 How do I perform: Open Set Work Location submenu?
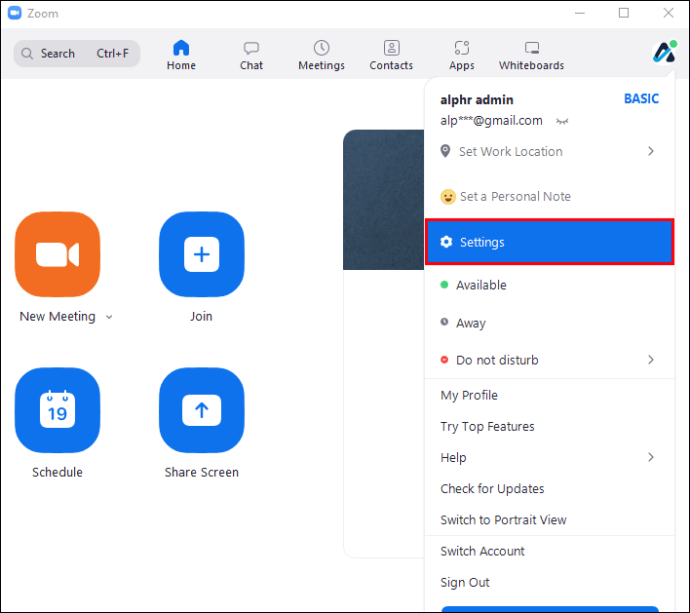coord(549,151)
